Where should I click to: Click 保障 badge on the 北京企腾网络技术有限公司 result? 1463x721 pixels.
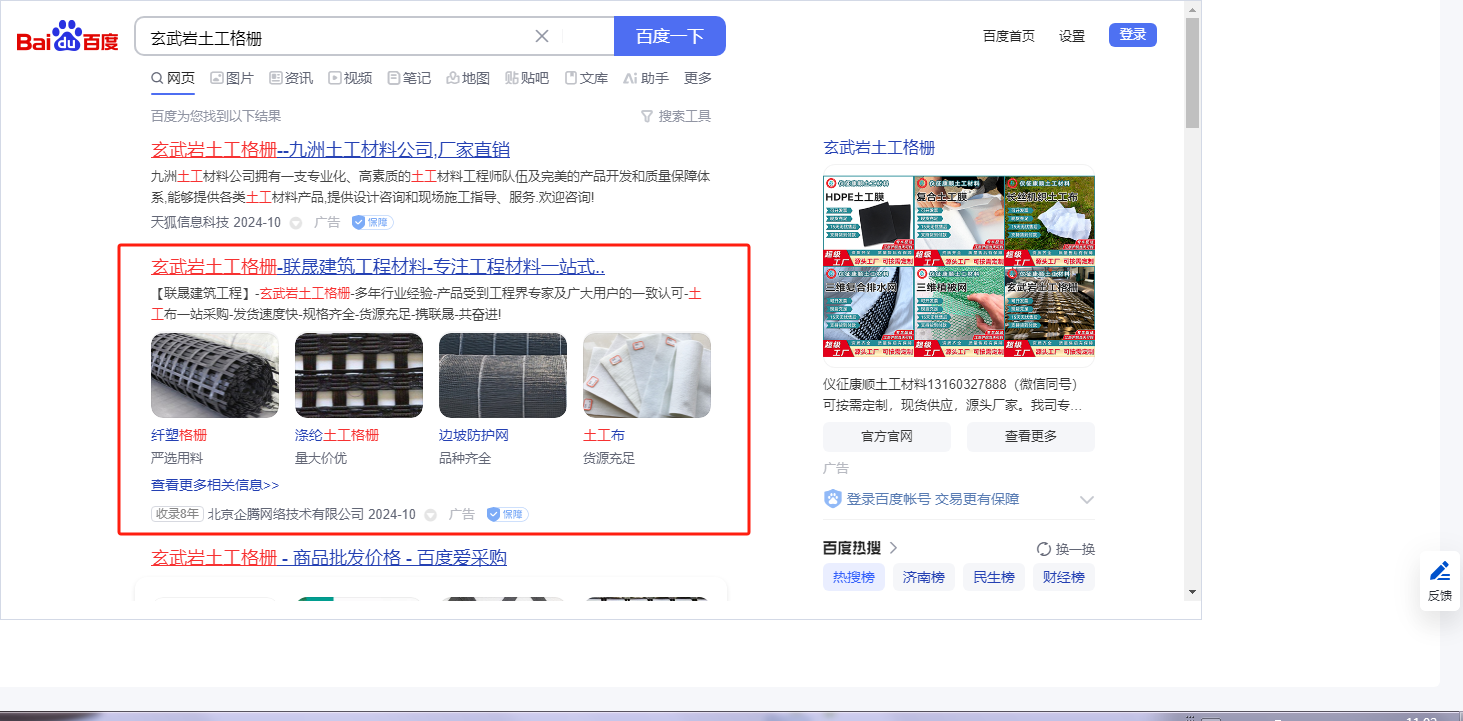[x=507, y=514]
